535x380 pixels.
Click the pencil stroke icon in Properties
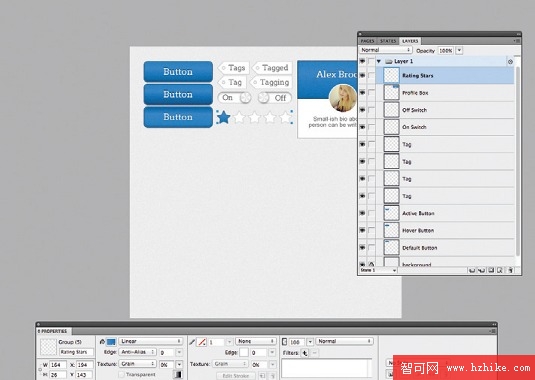192,341
